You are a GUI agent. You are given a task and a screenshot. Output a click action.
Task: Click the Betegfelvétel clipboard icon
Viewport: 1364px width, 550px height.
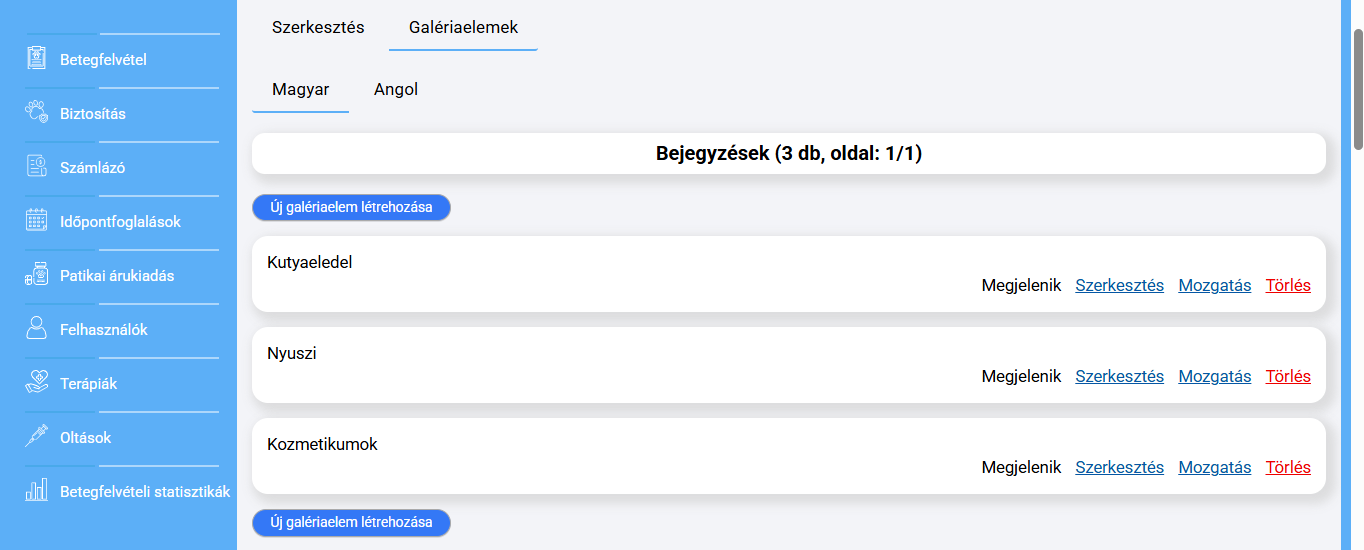(x=37, y=58)
